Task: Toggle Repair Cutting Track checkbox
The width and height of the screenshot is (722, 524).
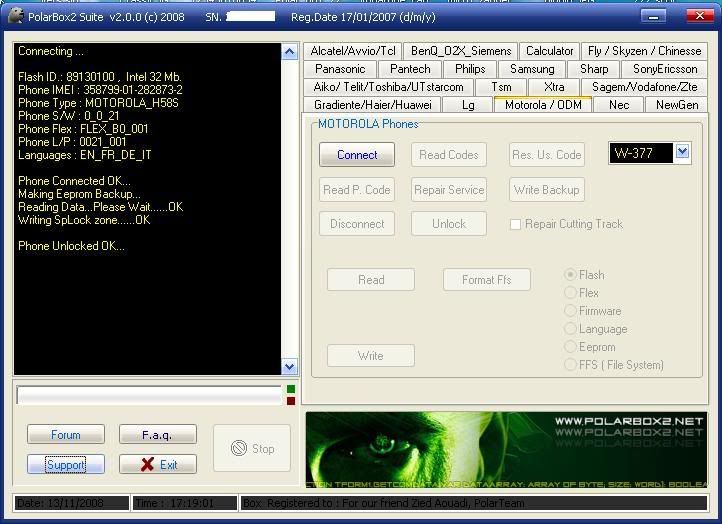Action: click(516, 224)
